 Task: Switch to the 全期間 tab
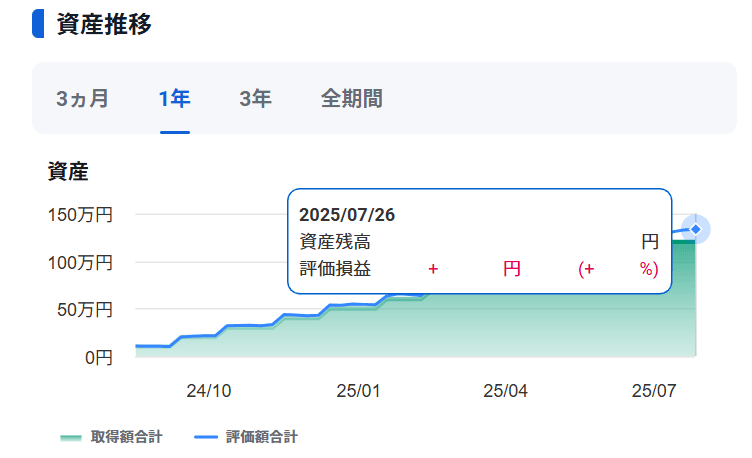pos(352,99)
